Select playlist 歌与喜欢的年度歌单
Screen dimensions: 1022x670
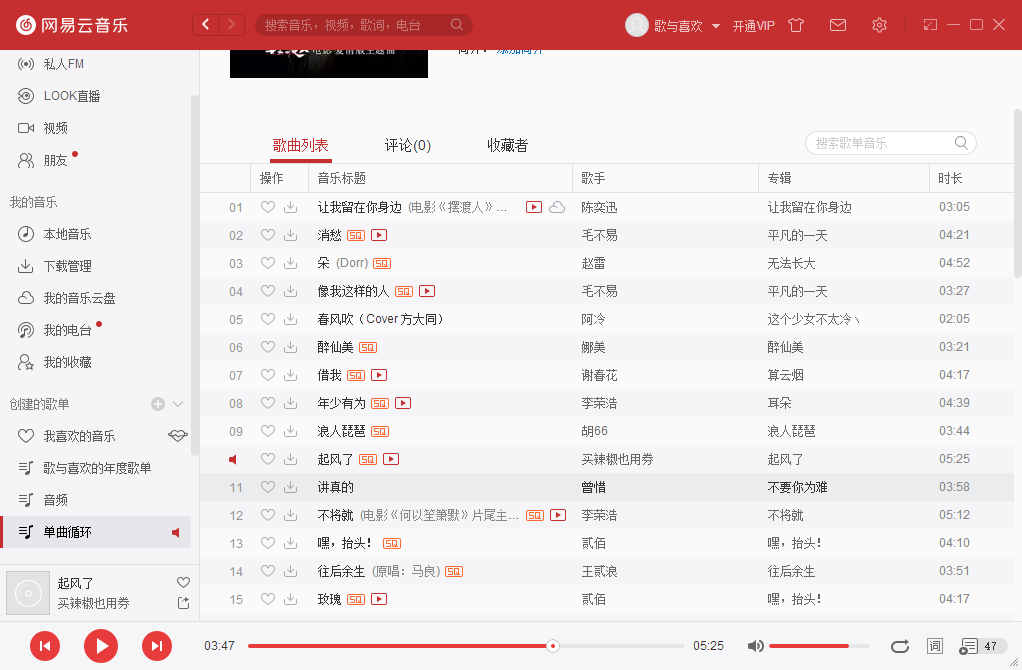coord(95,468)
